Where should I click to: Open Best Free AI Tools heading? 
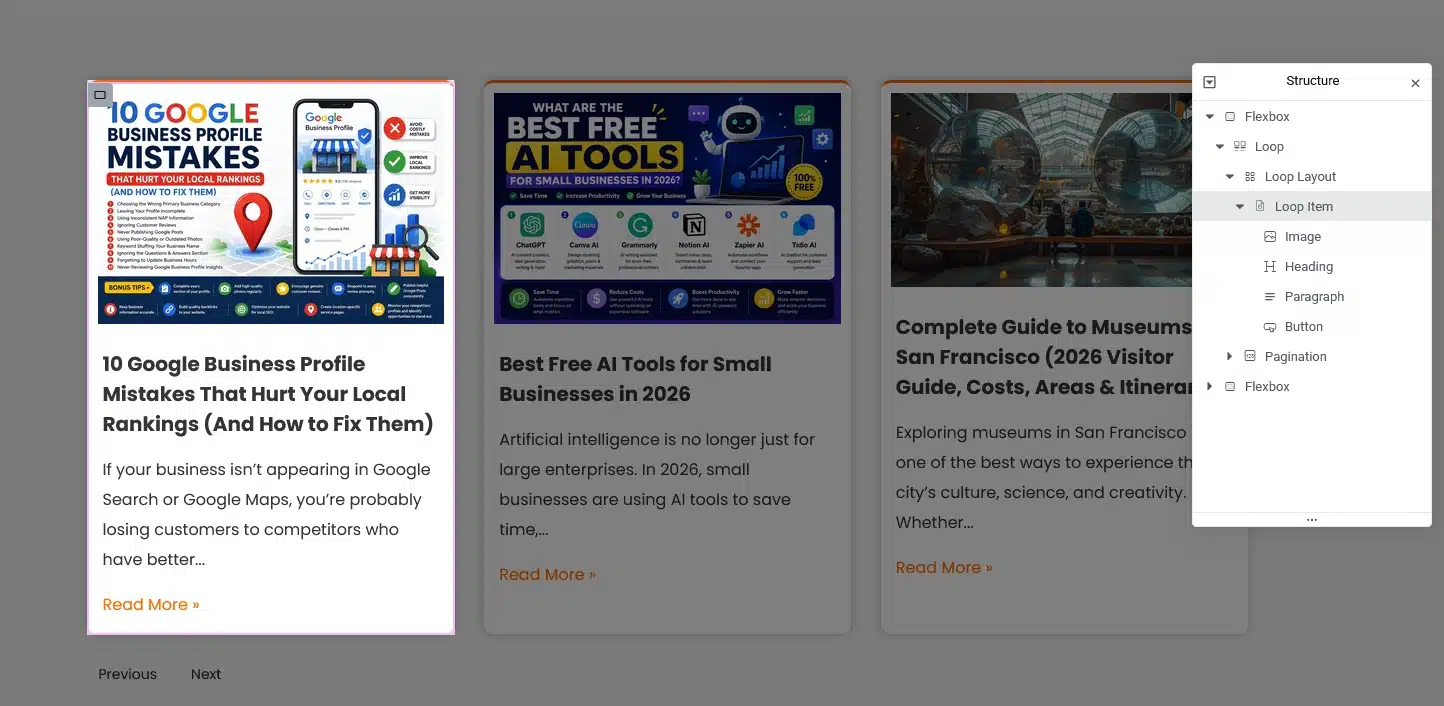tap(635, 379)
